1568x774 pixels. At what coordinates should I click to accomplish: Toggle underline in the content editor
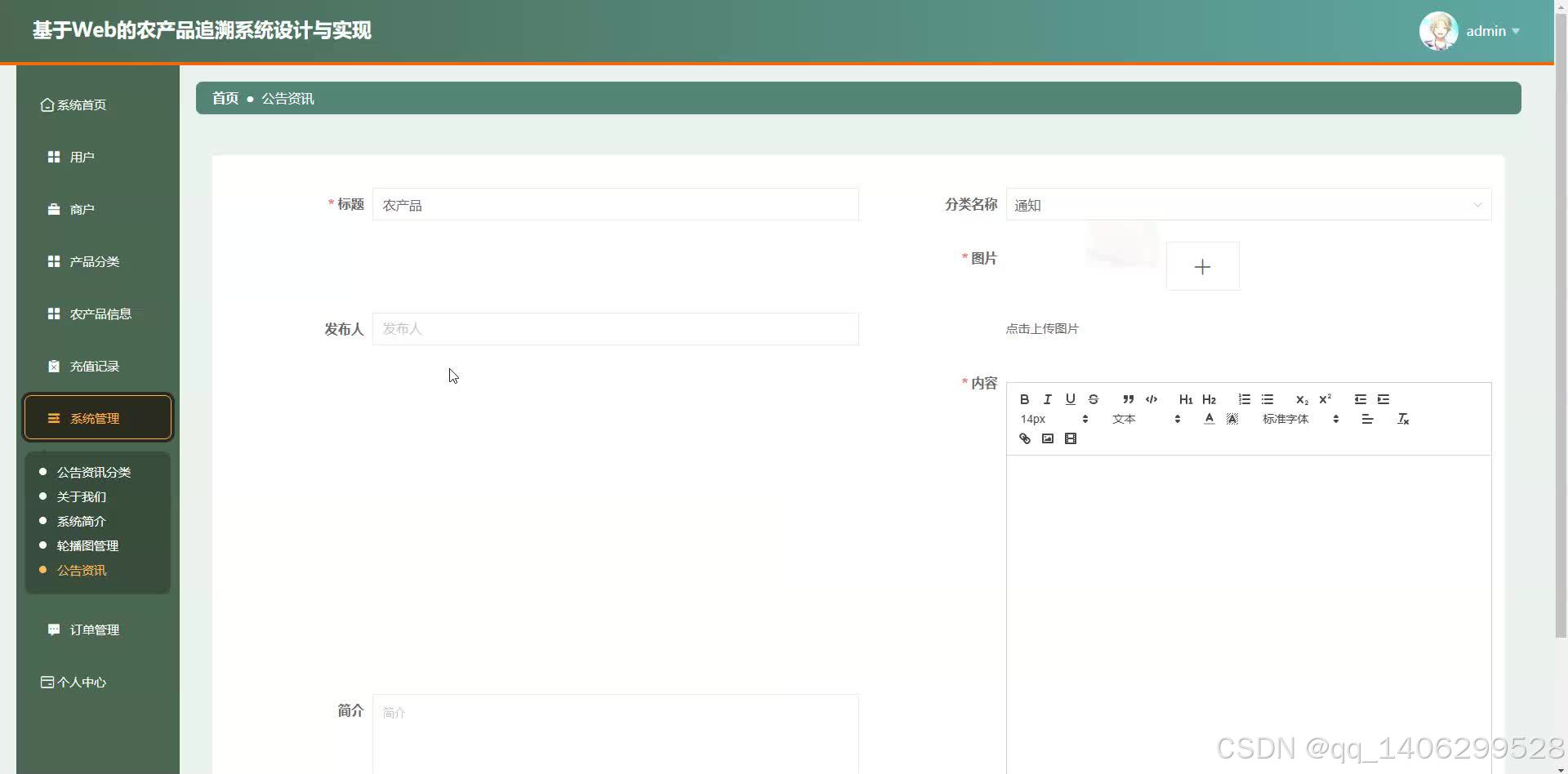click(1070, 399)
